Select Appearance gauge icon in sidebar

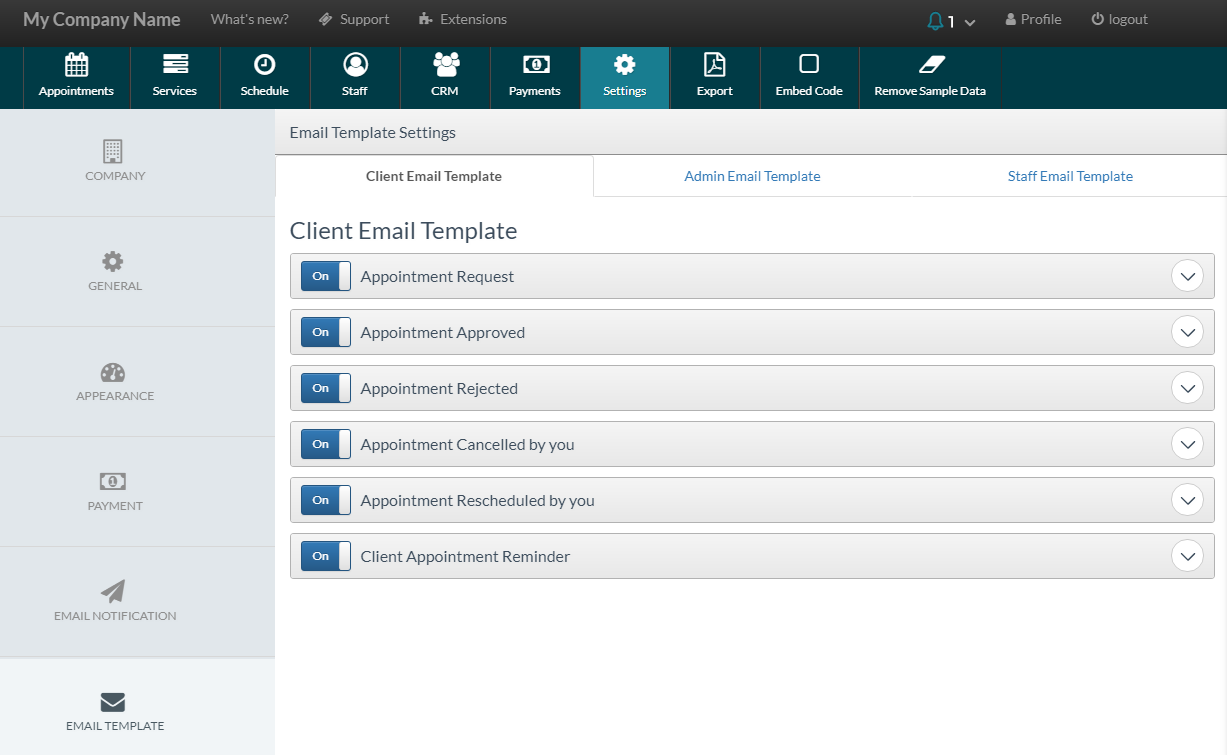(x=113, y=372)
